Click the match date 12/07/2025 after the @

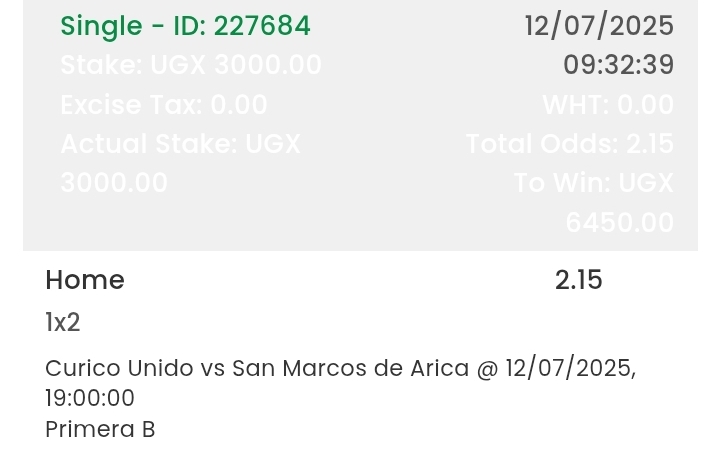pos(568,368)
